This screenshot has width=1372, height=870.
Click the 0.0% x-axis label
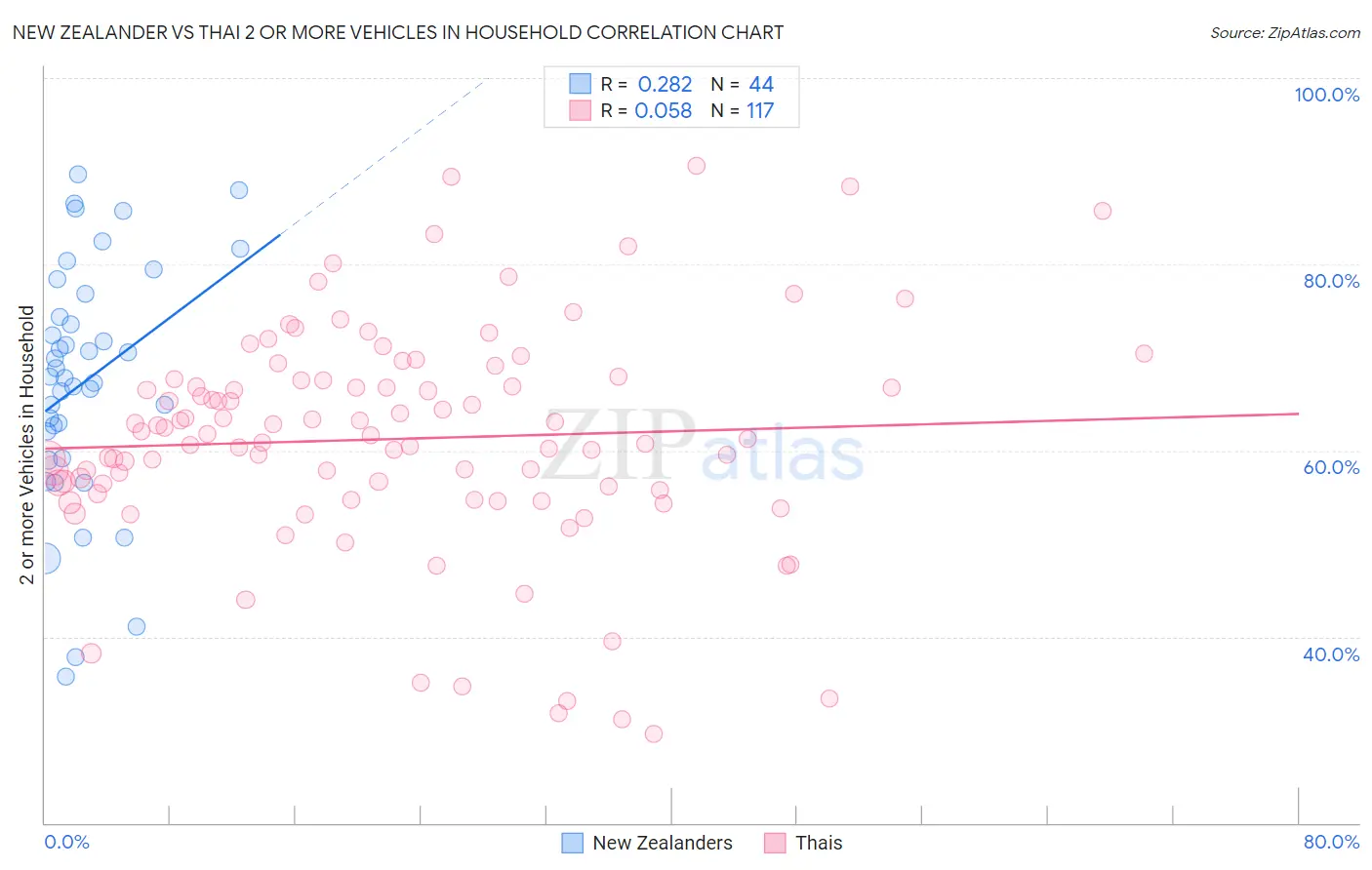pos(66,842)
